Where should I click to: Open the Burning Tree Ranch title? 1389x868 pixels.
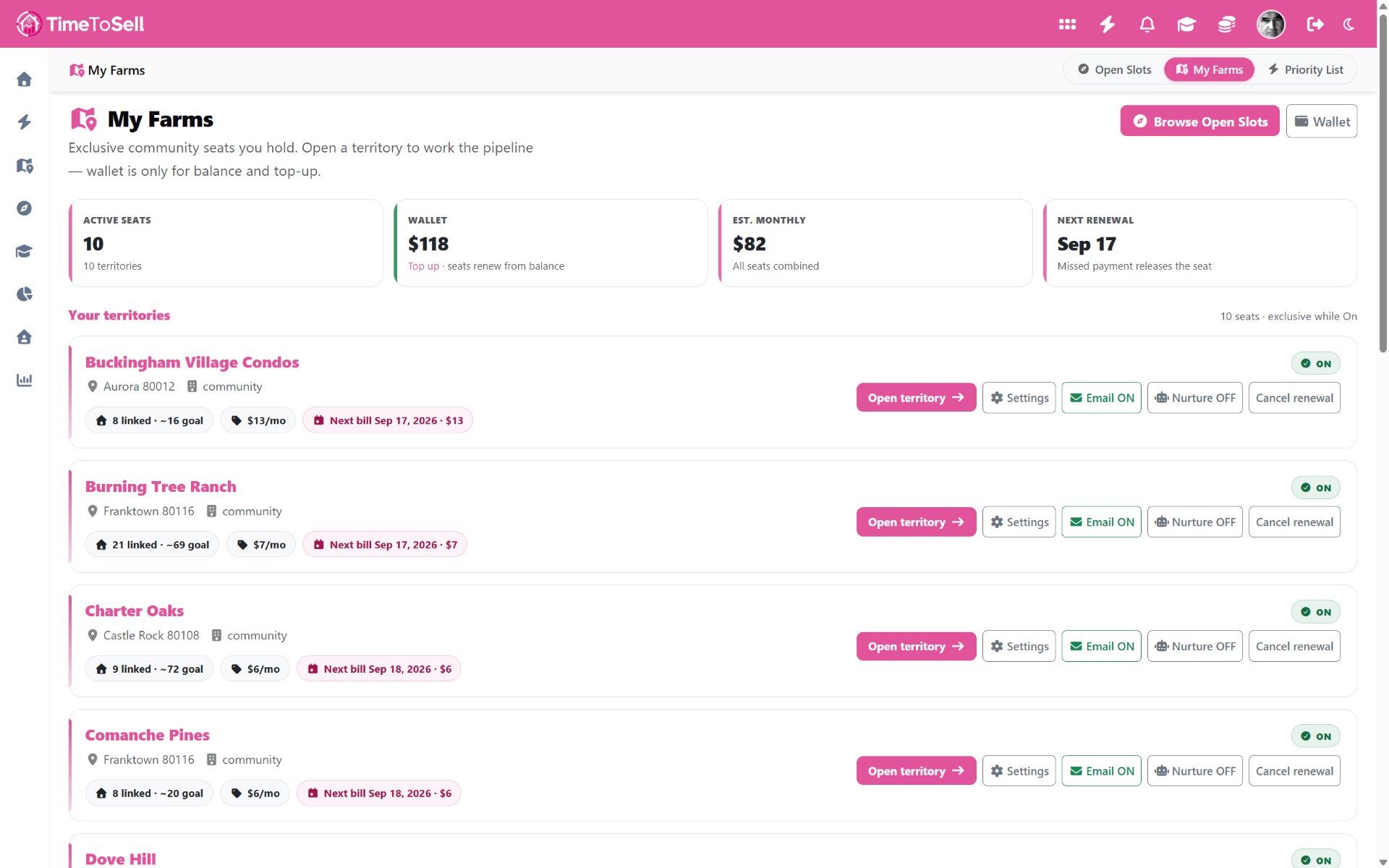click(x=161, y=487)
